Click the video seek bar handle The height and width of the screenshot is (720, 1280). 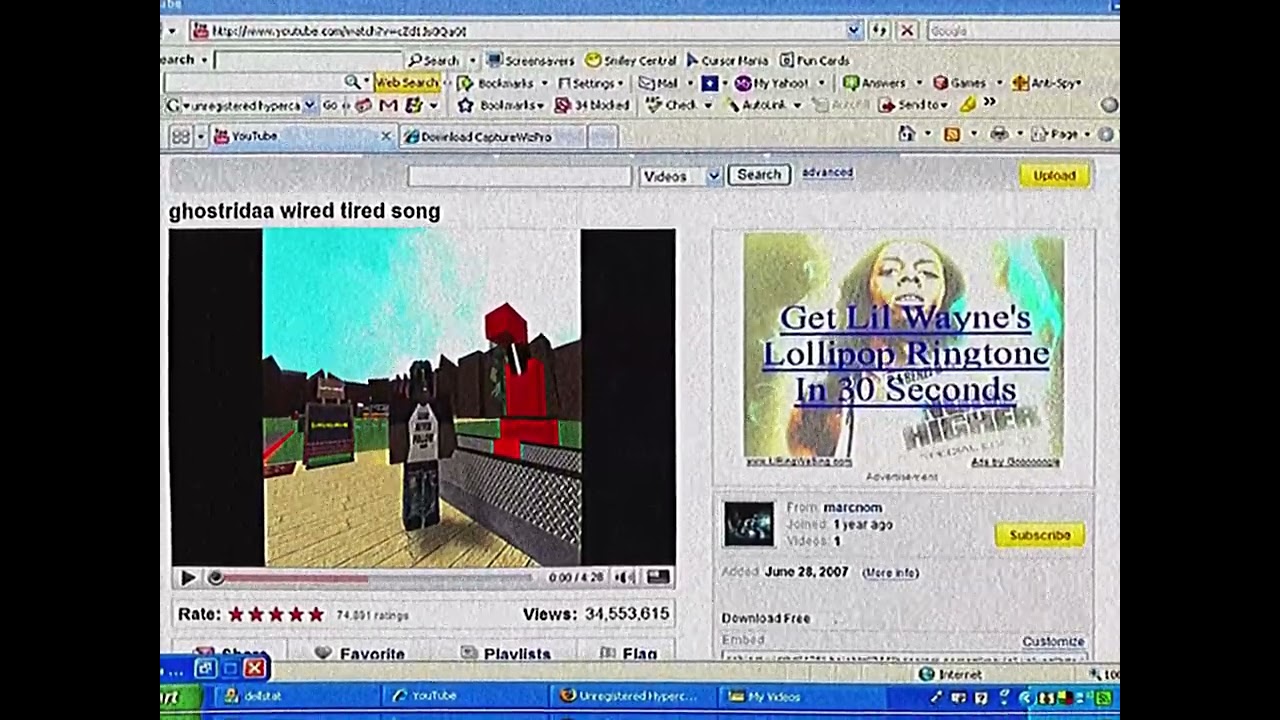point(215,578)
